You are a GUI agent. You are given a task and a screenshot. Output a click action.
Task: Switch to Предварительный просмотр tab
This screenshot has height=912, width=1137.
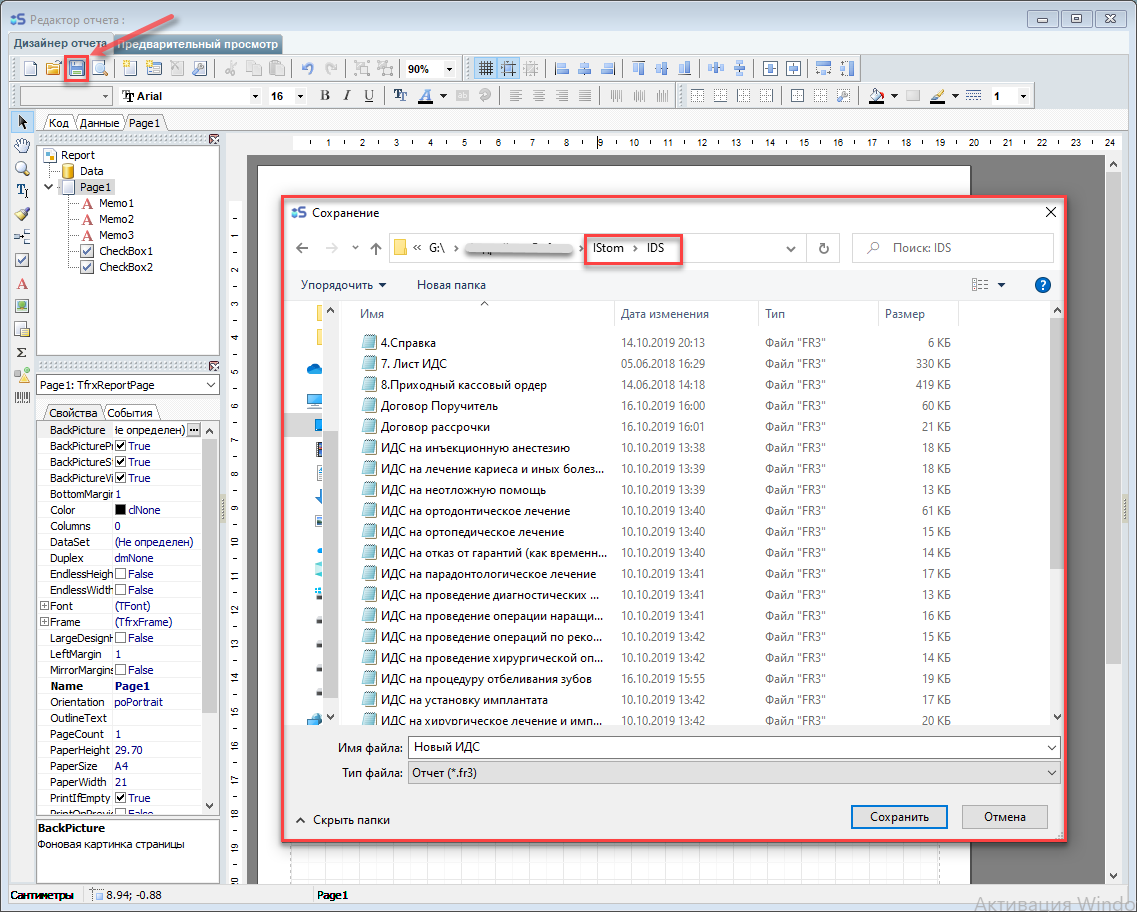[198, 44]
